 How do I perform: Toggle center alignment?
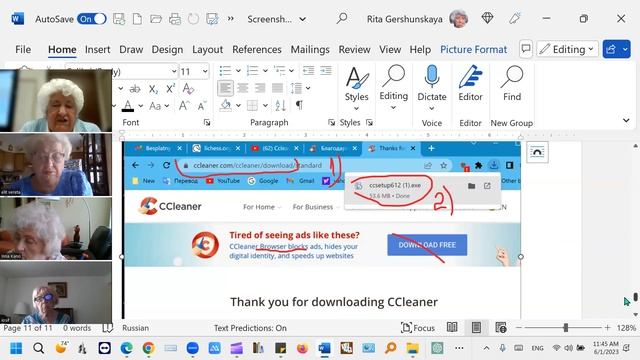point(242,88)
